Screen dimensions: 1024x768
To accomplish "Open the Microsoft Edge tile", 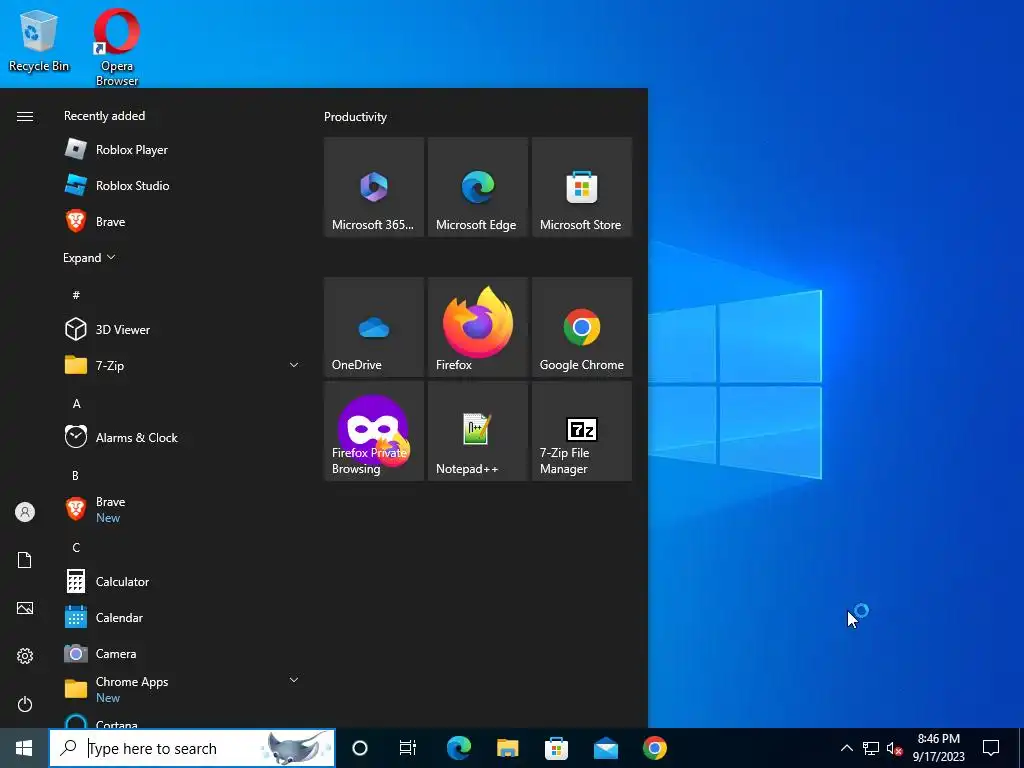I will pos(477,187).
